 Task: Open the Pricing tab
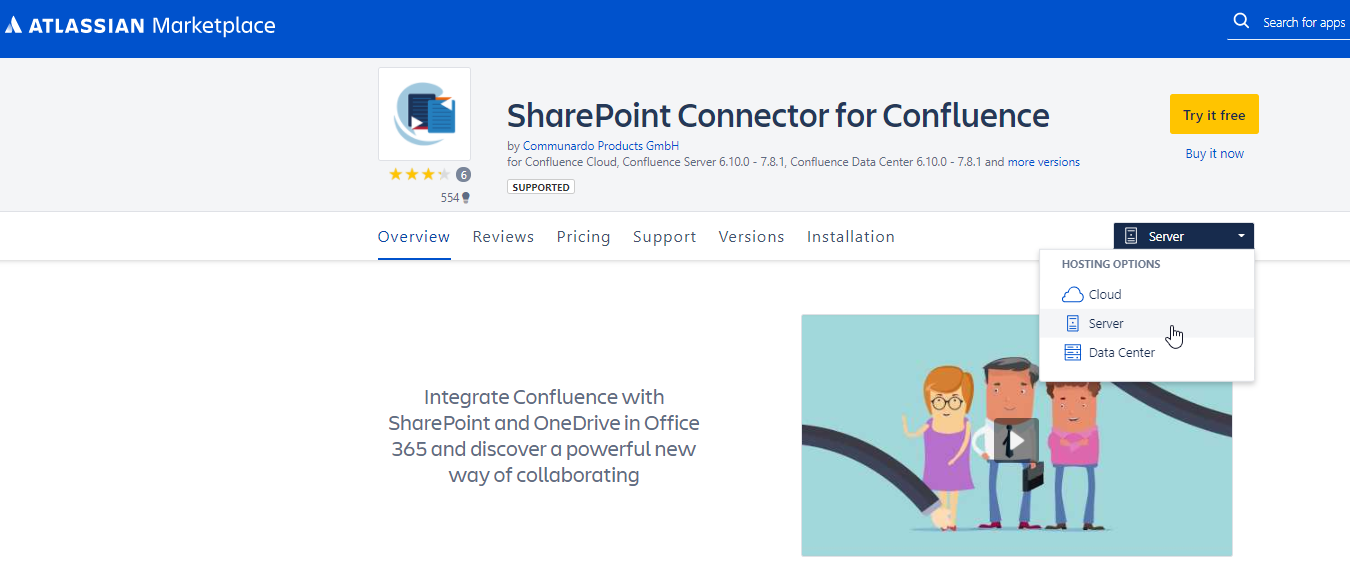coord(583,237)
